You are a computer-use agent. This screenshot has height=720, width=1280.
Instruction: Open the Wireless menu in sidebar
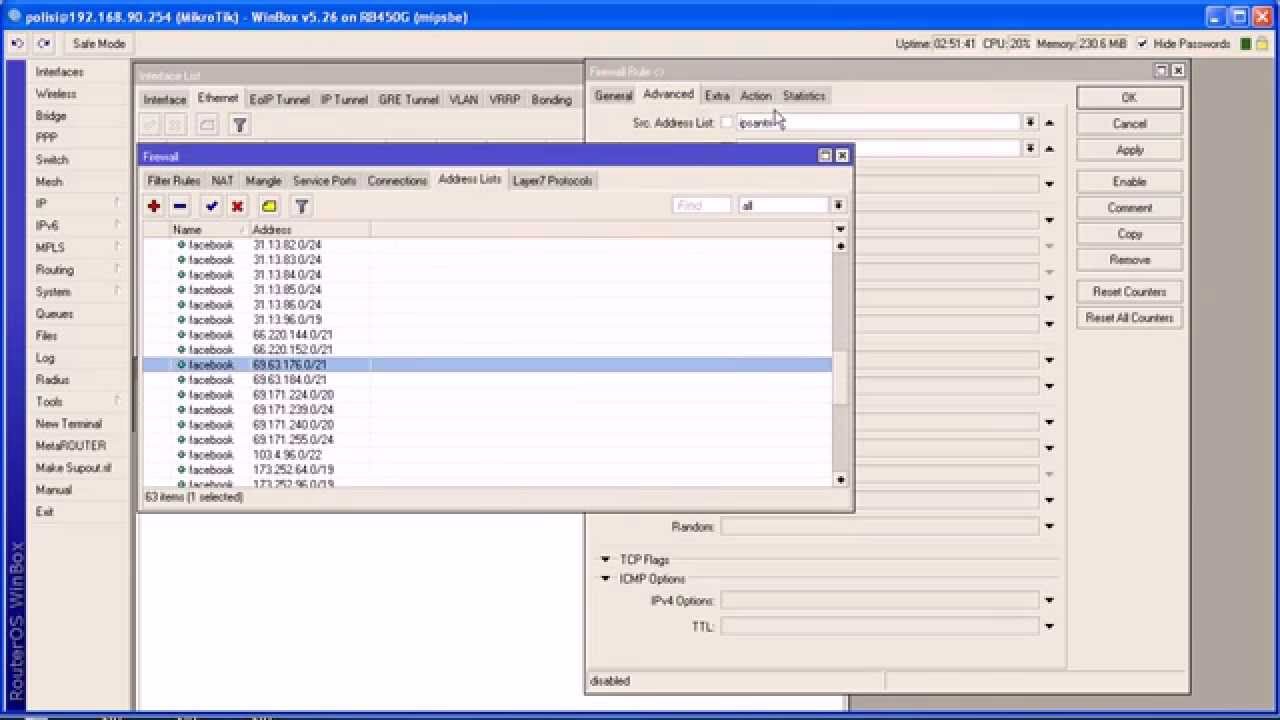coord(56,94)
